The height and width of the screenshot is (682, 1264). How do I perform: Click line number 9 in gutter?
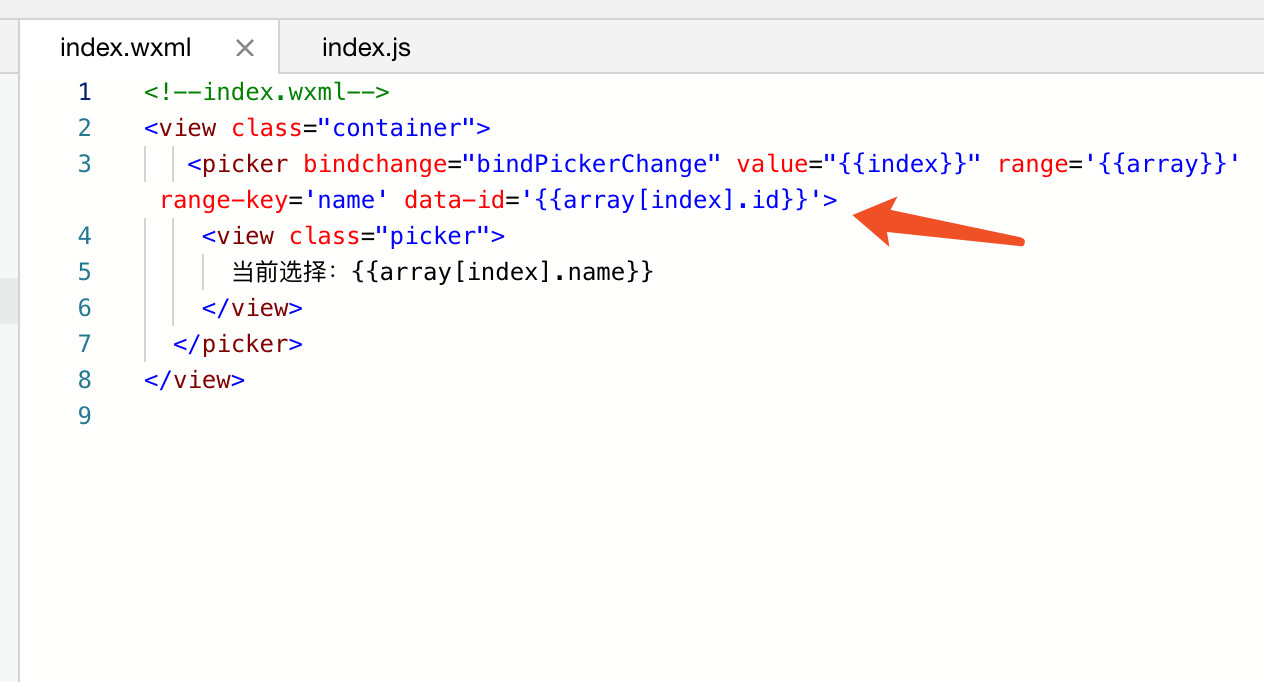pos(84,416)
